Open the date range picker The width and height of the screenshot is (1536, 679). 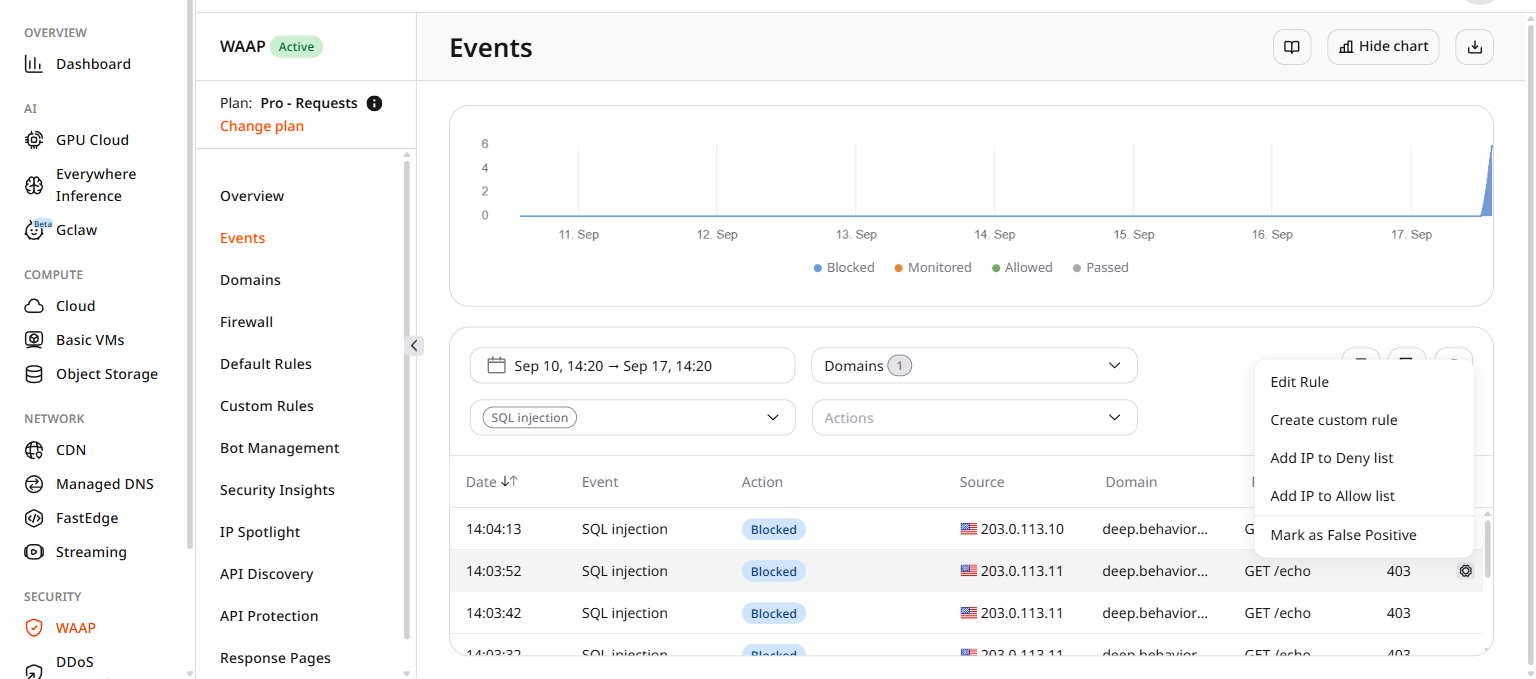click(633, 365)
